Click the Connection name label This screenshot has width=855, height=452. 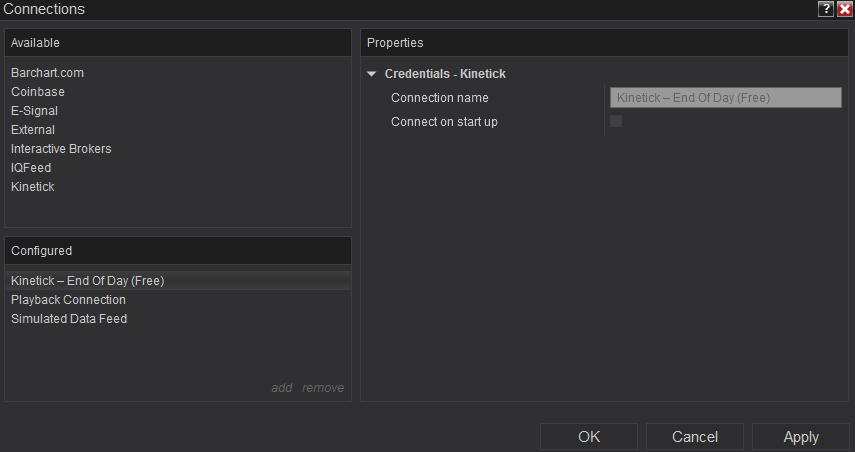pyautogui.click(x=439, y=98)
